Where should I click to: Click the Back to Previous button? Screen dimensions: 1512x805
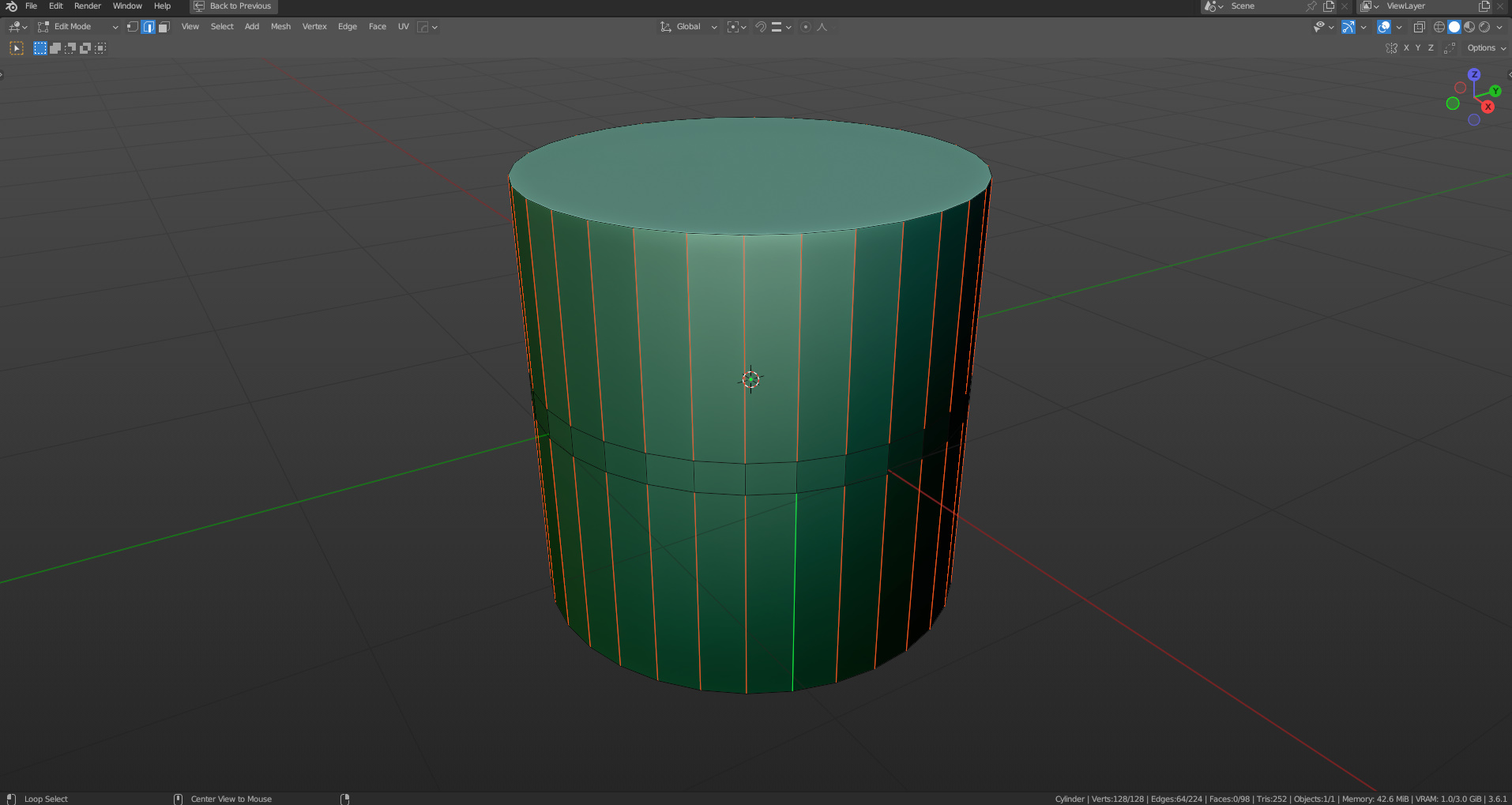click(234, 6)
